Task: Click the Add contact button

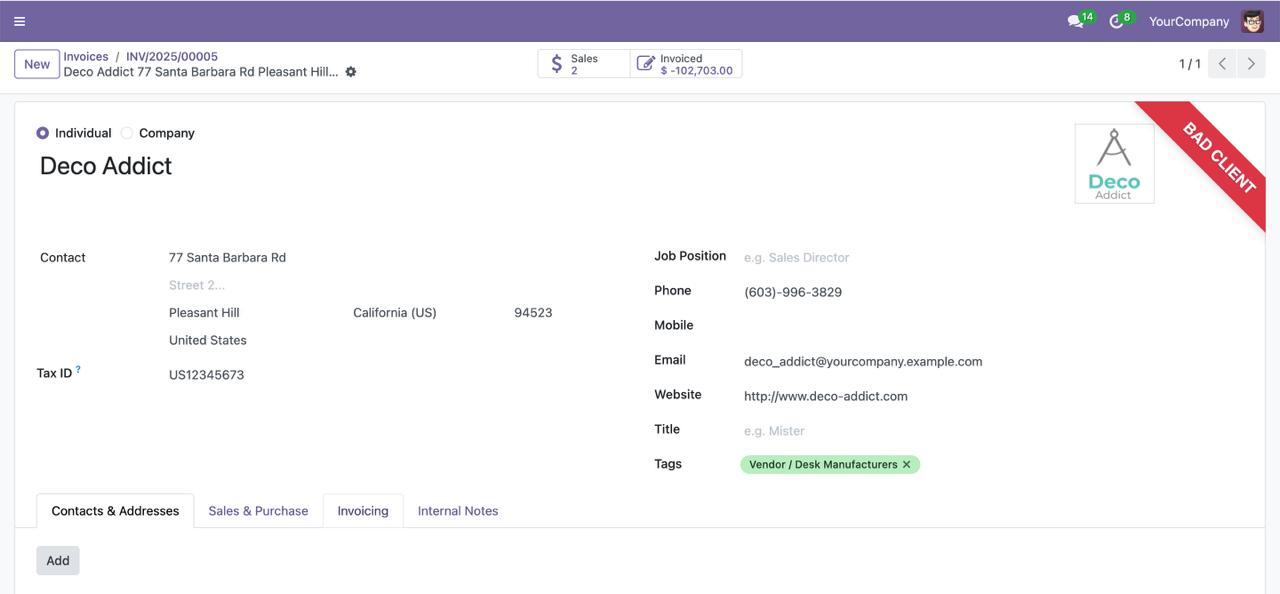Action: pyautogui.click(x=58, y=561)
